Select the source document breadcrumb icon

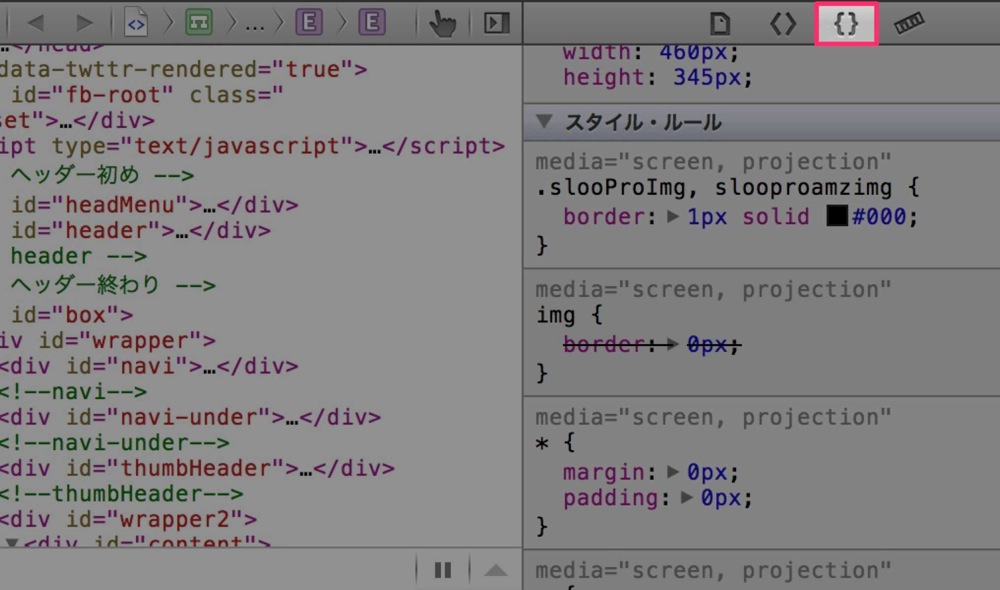[x=136, y=24]
